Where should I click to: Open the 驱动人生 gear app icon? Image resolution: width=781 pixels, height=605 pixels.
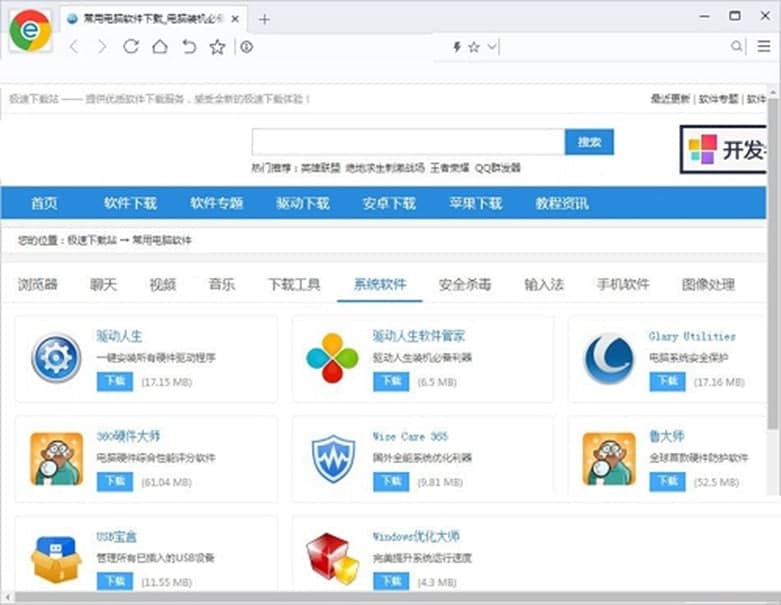56,358
